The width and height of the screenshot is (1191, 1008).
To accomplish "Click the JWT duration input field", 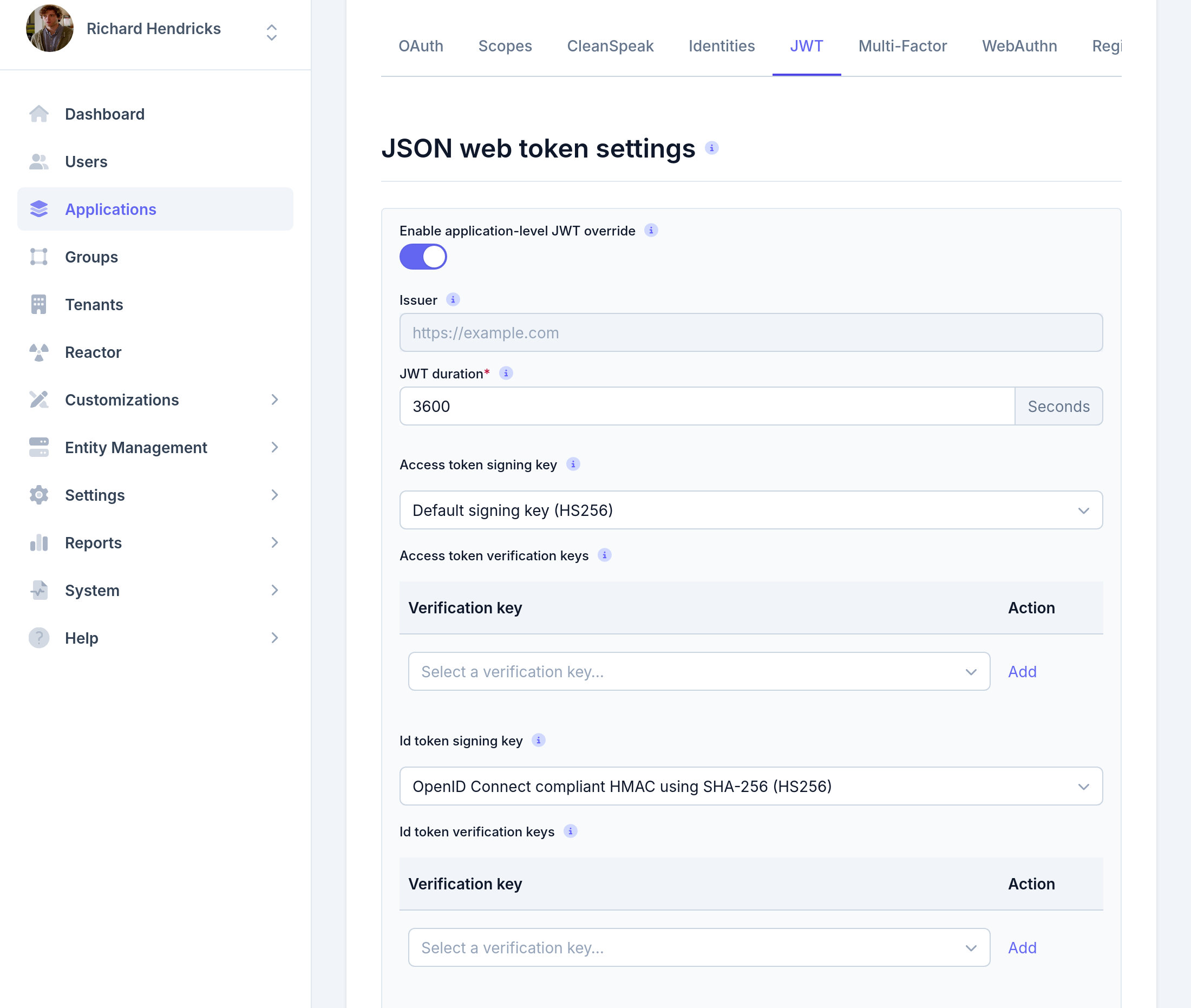I will point(707,406).
